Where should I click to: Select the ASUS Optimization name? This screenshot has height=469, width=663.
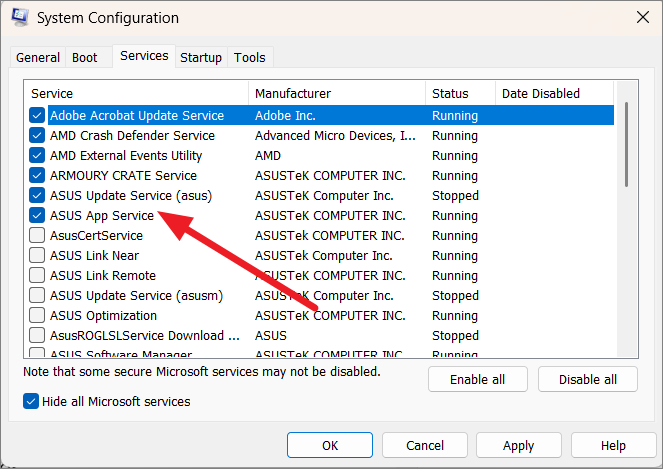coord(103,315)
